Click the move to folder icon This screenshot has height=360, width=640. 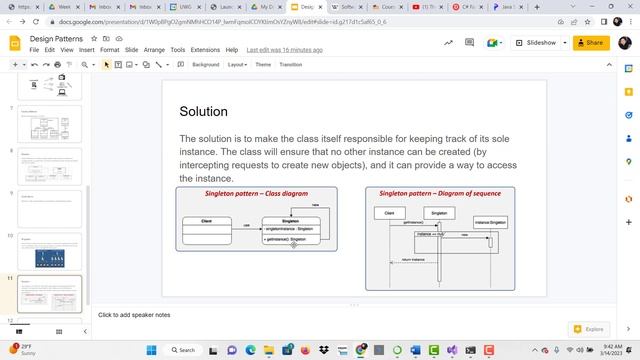click(x=106, y=38)
